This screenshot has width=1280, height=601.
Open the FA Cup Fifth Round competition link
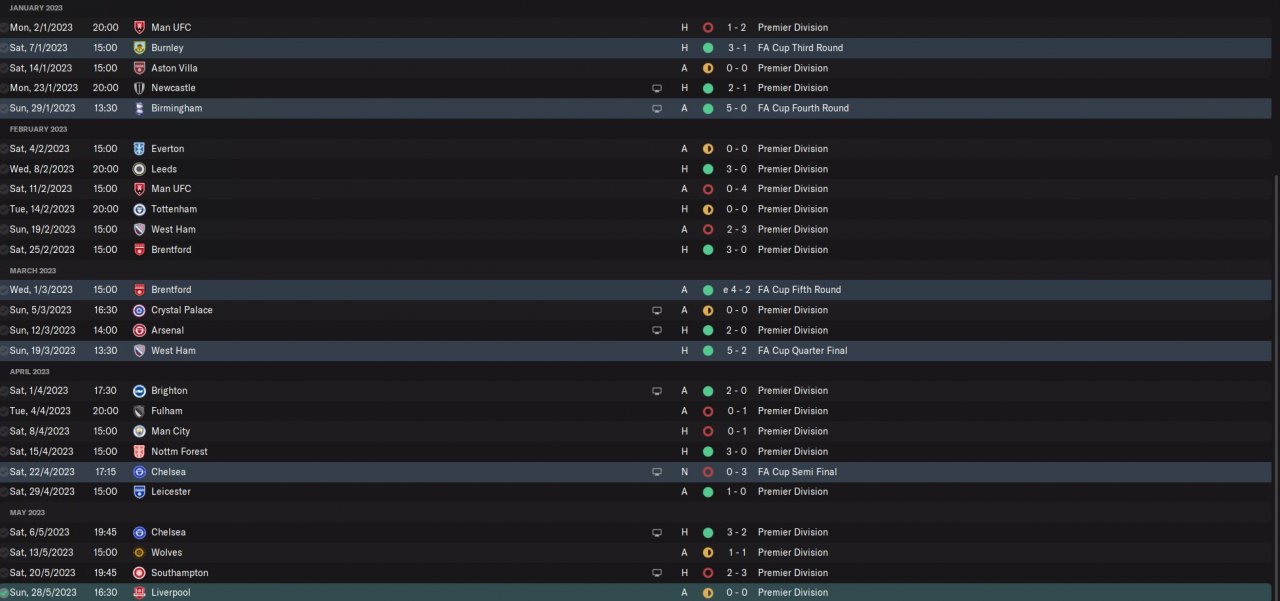coord(799,290)
